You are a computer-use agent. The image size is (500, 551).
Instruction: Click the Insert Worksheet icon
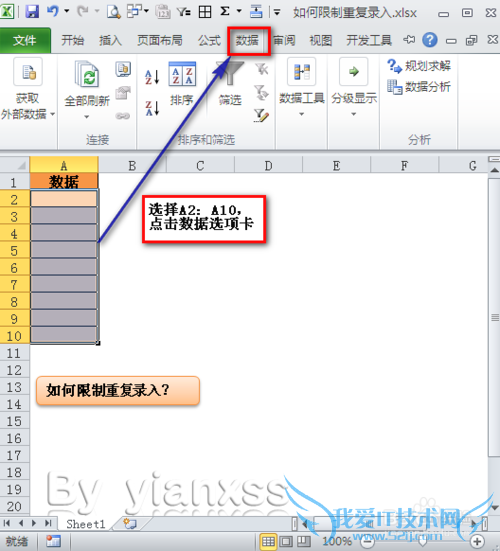click(130, 524)
